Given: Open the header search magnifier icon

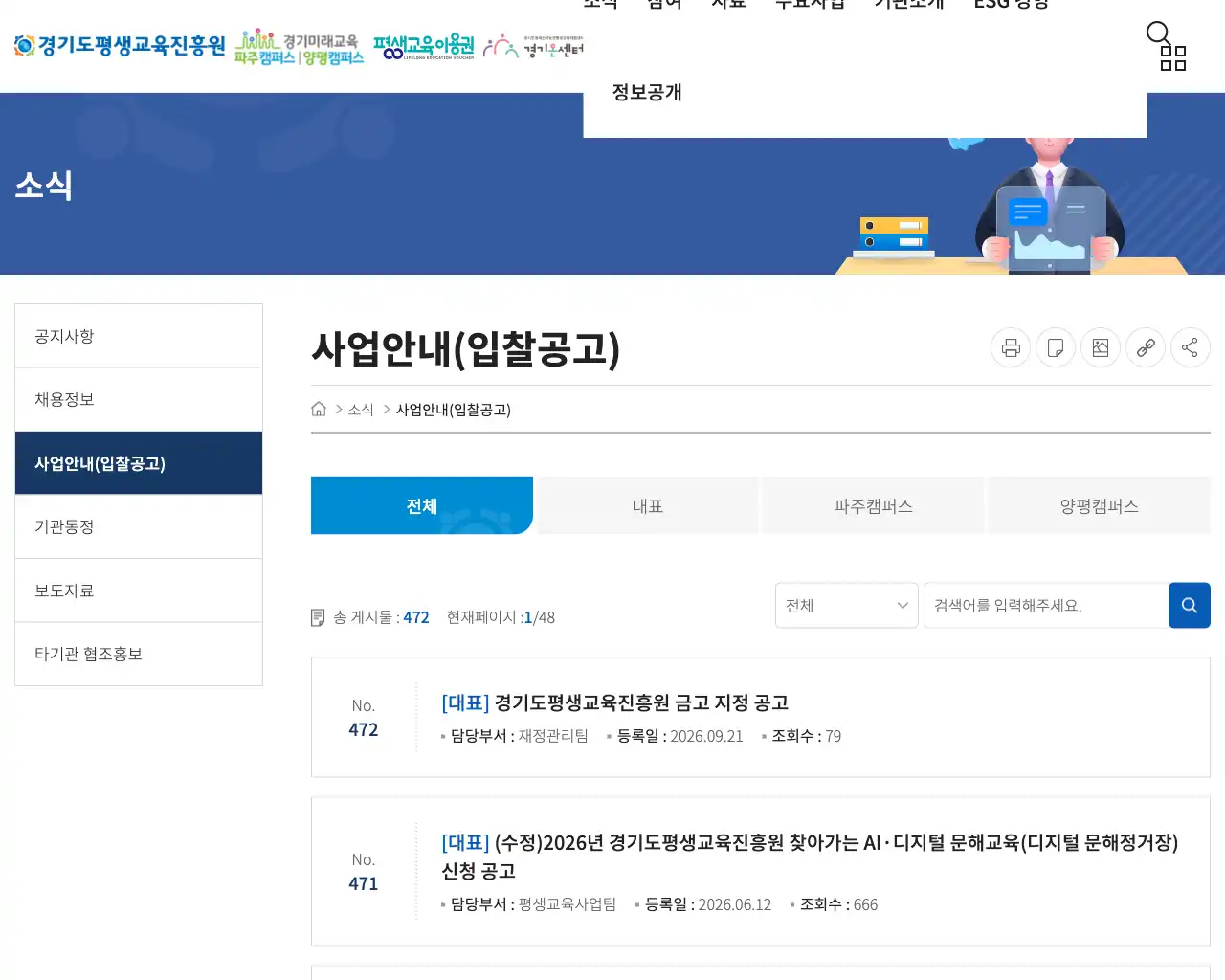Looking at the screenshot, I should (x=1158, y=33).
